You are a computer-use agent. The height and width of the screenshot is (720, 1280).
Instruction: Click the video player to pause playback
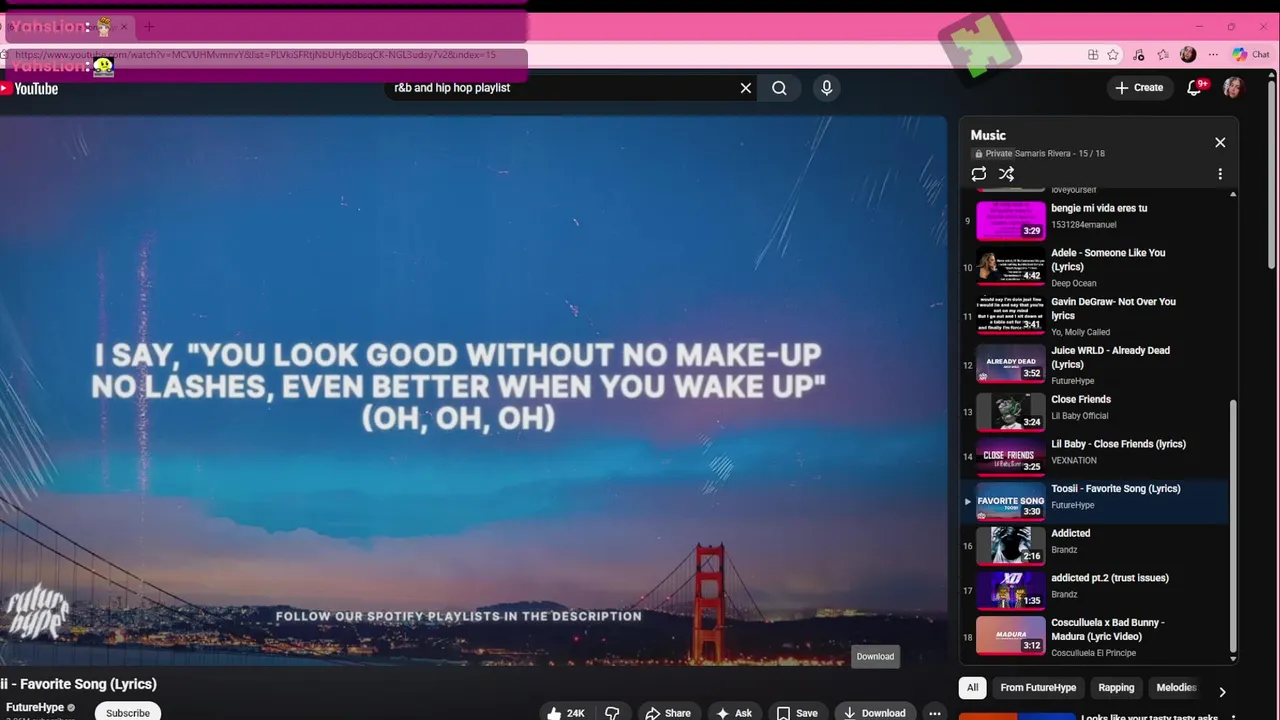pyautogui.click(x=473, y=390)
